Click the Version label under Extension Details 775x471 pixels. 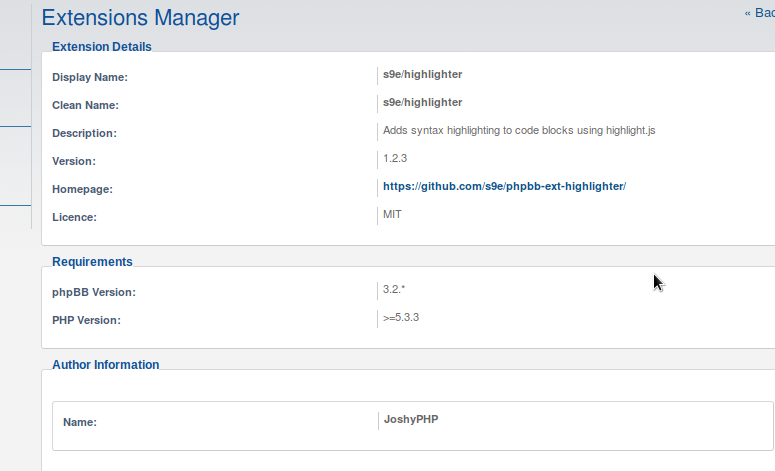(74, 161)
